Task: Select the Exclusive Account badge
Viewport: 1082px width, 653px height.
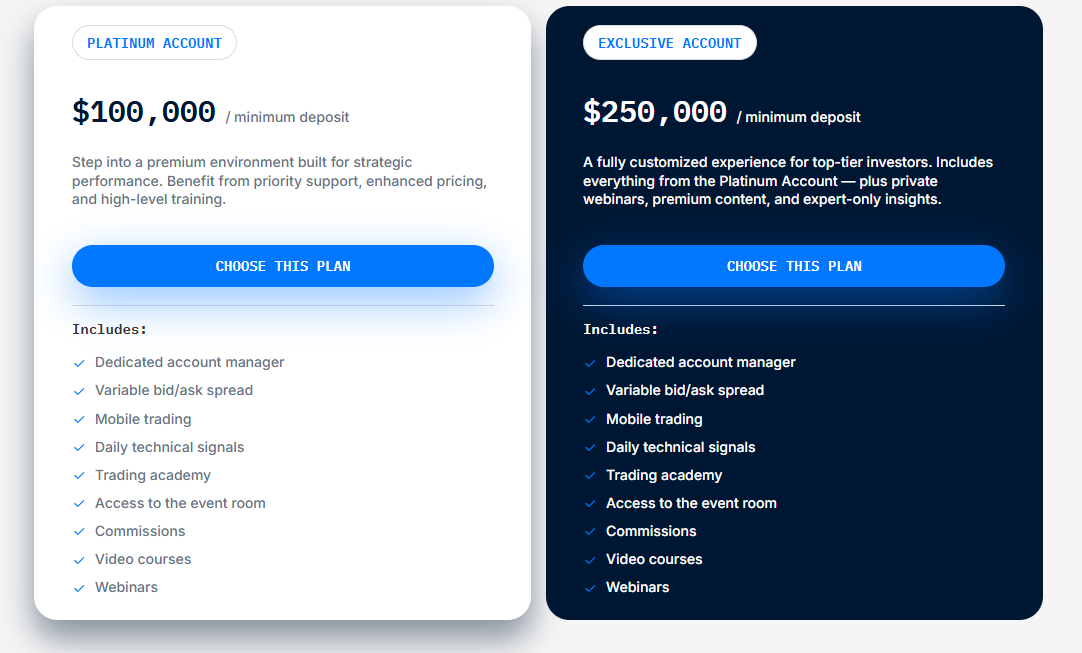Action: [670, 43]
